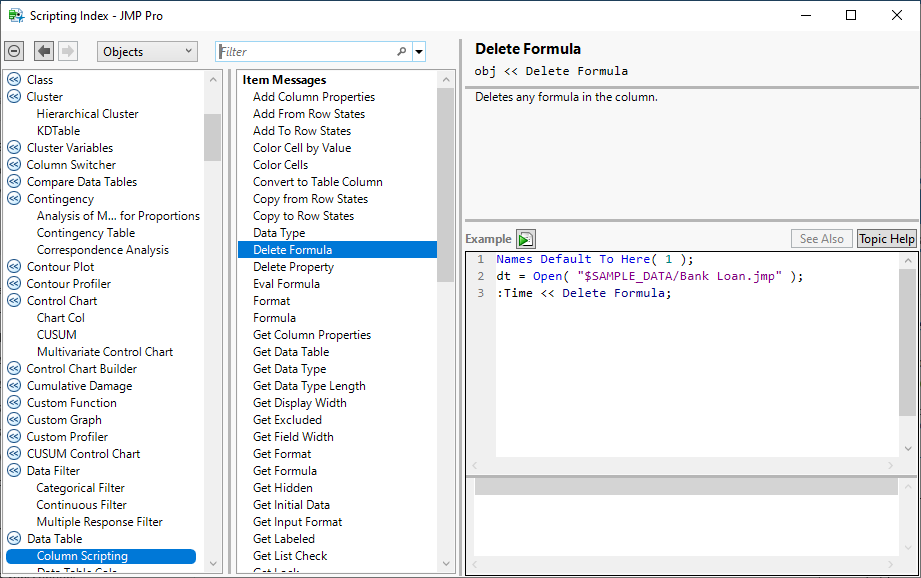Select Column Scripting in the object tree

pos(101,556)
